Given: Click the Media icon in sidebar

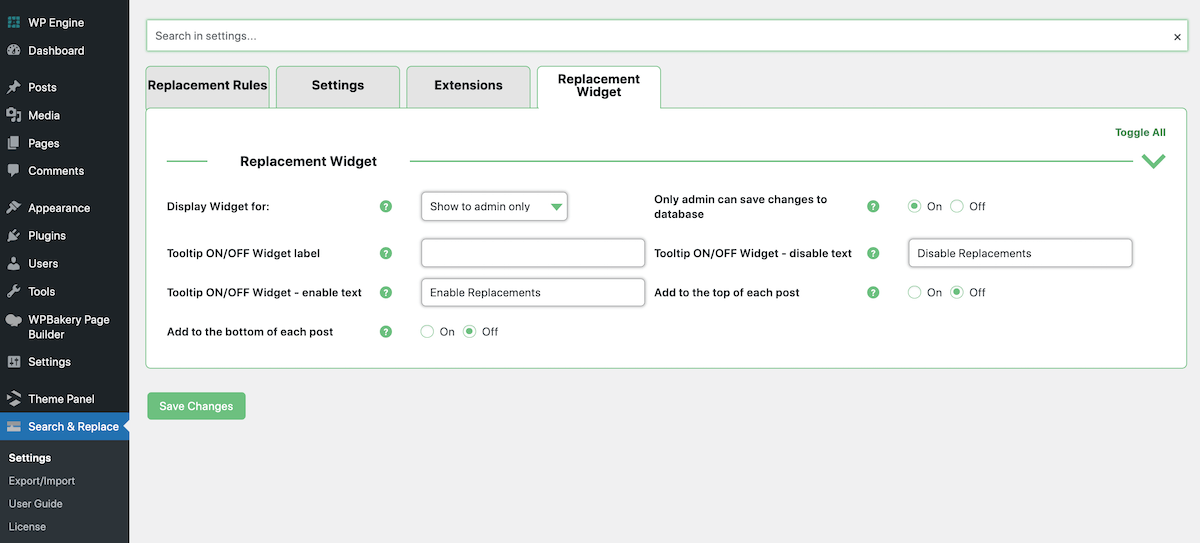Looking at the screenshot, I should pos(14,115).
